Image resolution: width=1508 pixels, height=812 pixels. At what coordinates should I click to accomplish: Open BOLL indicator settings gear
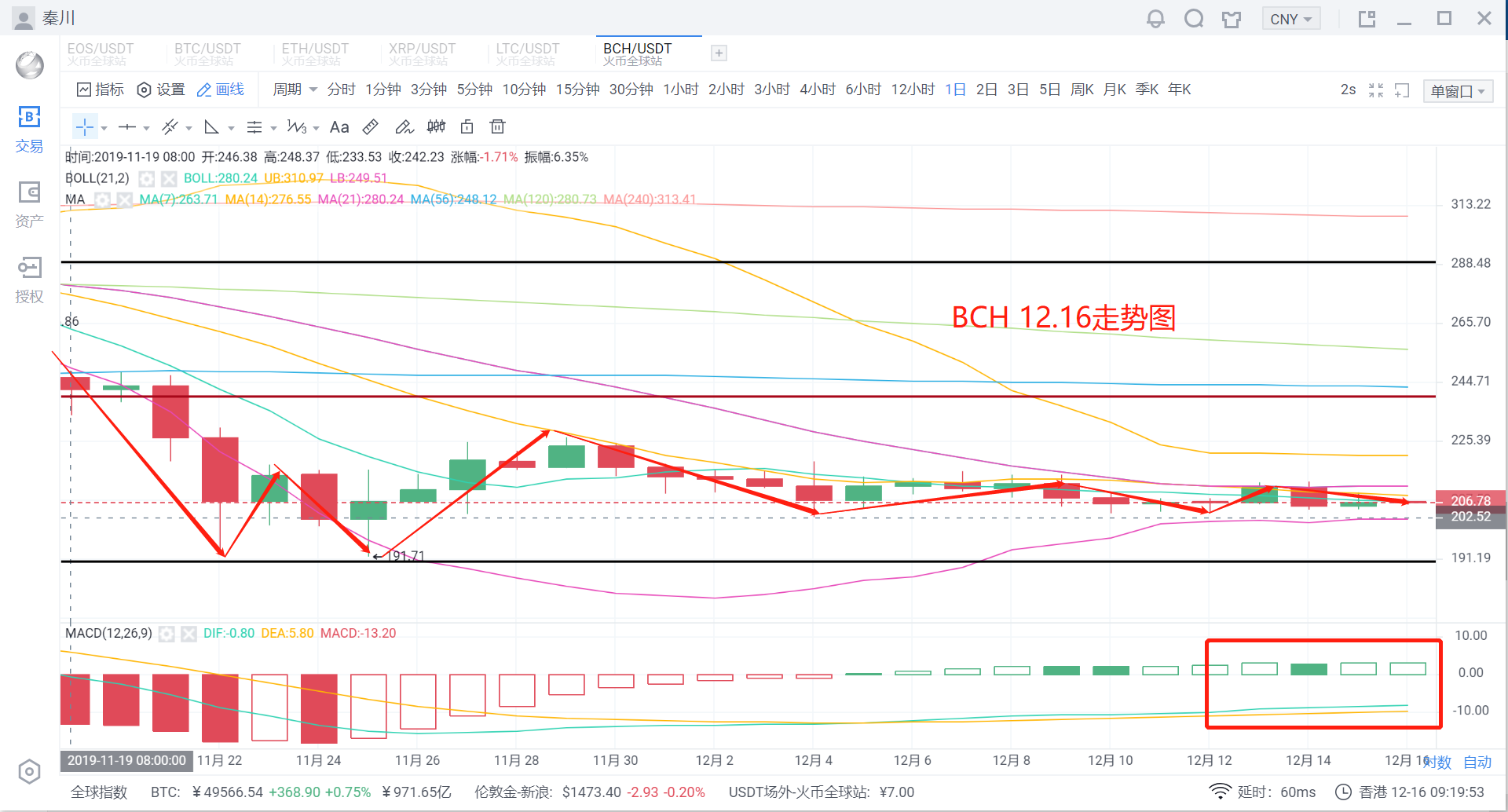(146, 178)
